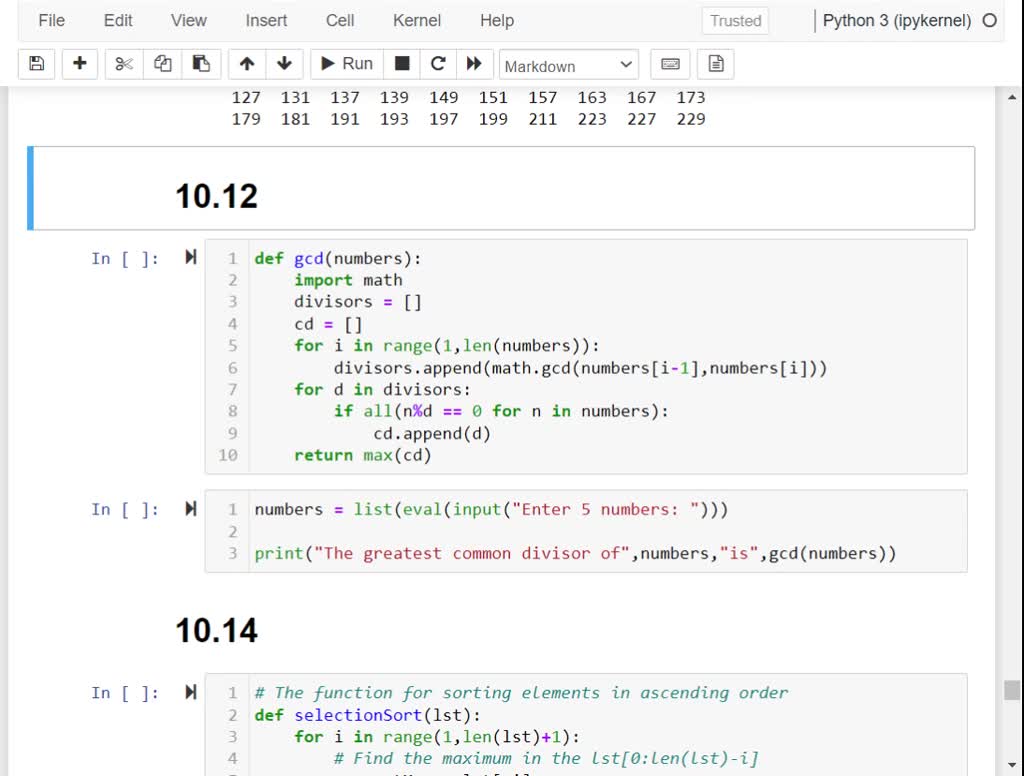1024x776 pixels.
Task: Click the Trusted notebook status button
Action: (734, 20)
